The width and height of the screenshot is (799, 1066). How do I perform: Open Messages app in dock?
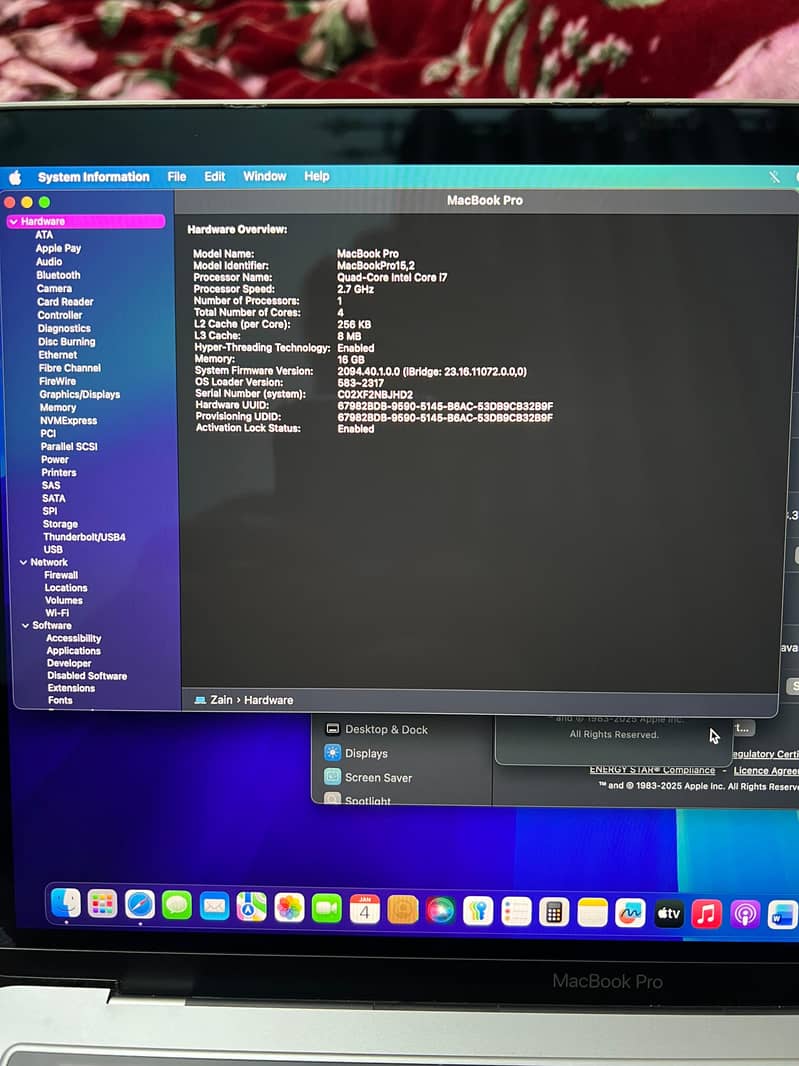177,906
